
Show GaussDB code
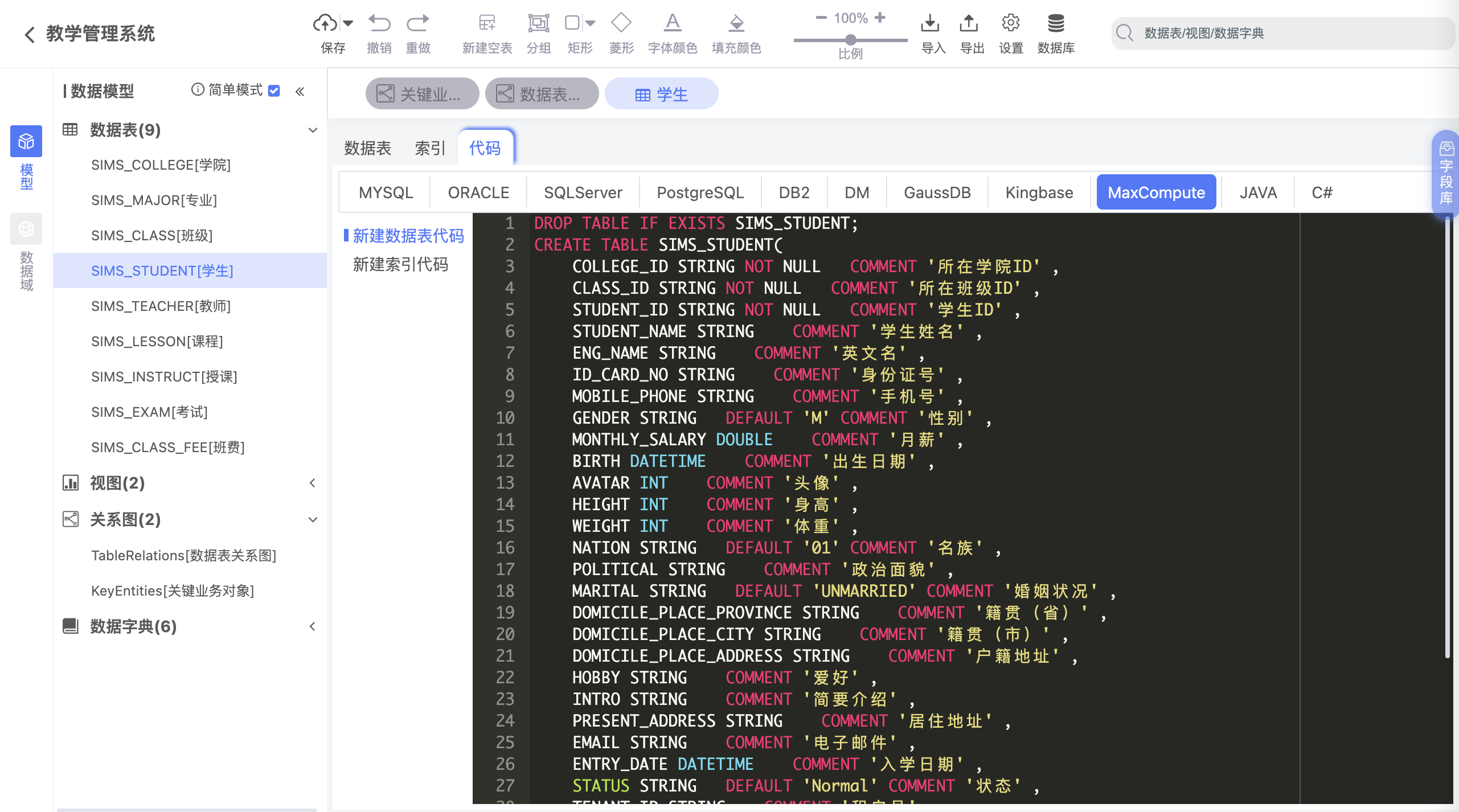pos(937,192)
